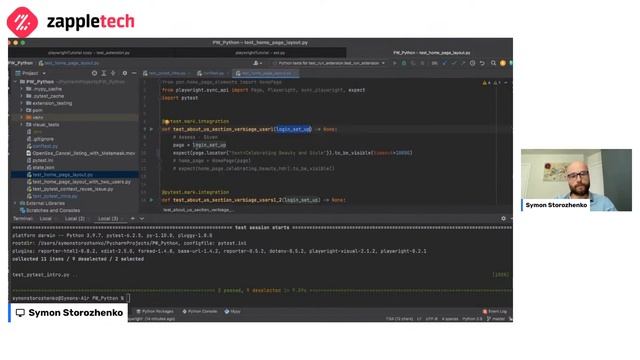This screenshot has height=360, width=640.
Task: Add a new terminal session with plus
Action: point(133,219)
